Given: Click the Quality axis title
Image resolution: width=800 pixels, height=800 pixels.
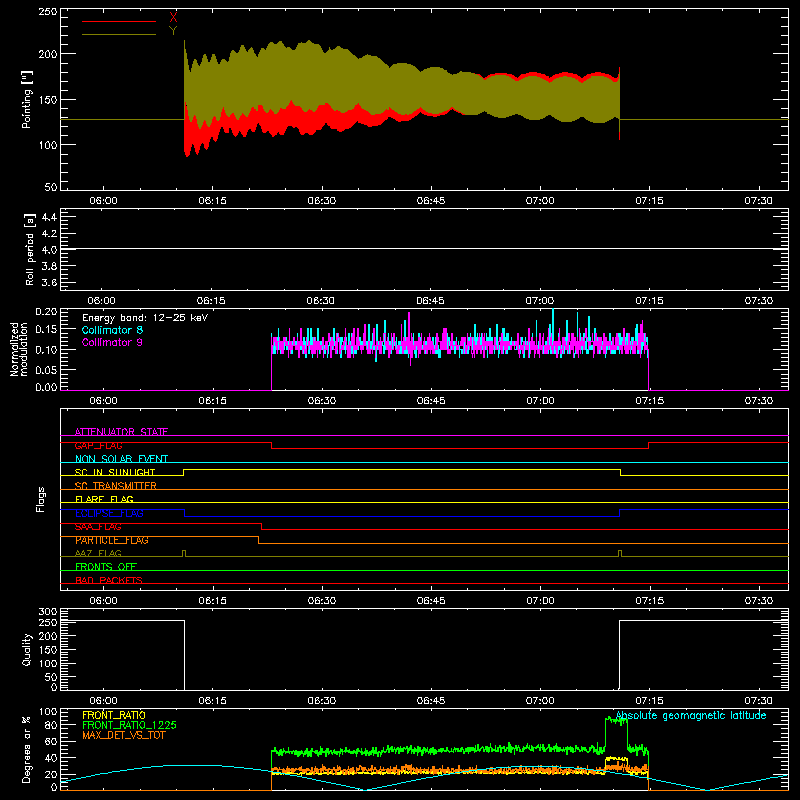Looking at the screenshot, I should click(x=27, y=649).
